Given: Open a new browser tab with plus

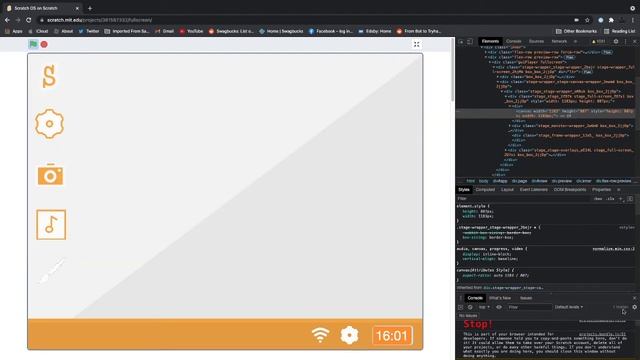Looking at the screenshot, I should (90, 8).
